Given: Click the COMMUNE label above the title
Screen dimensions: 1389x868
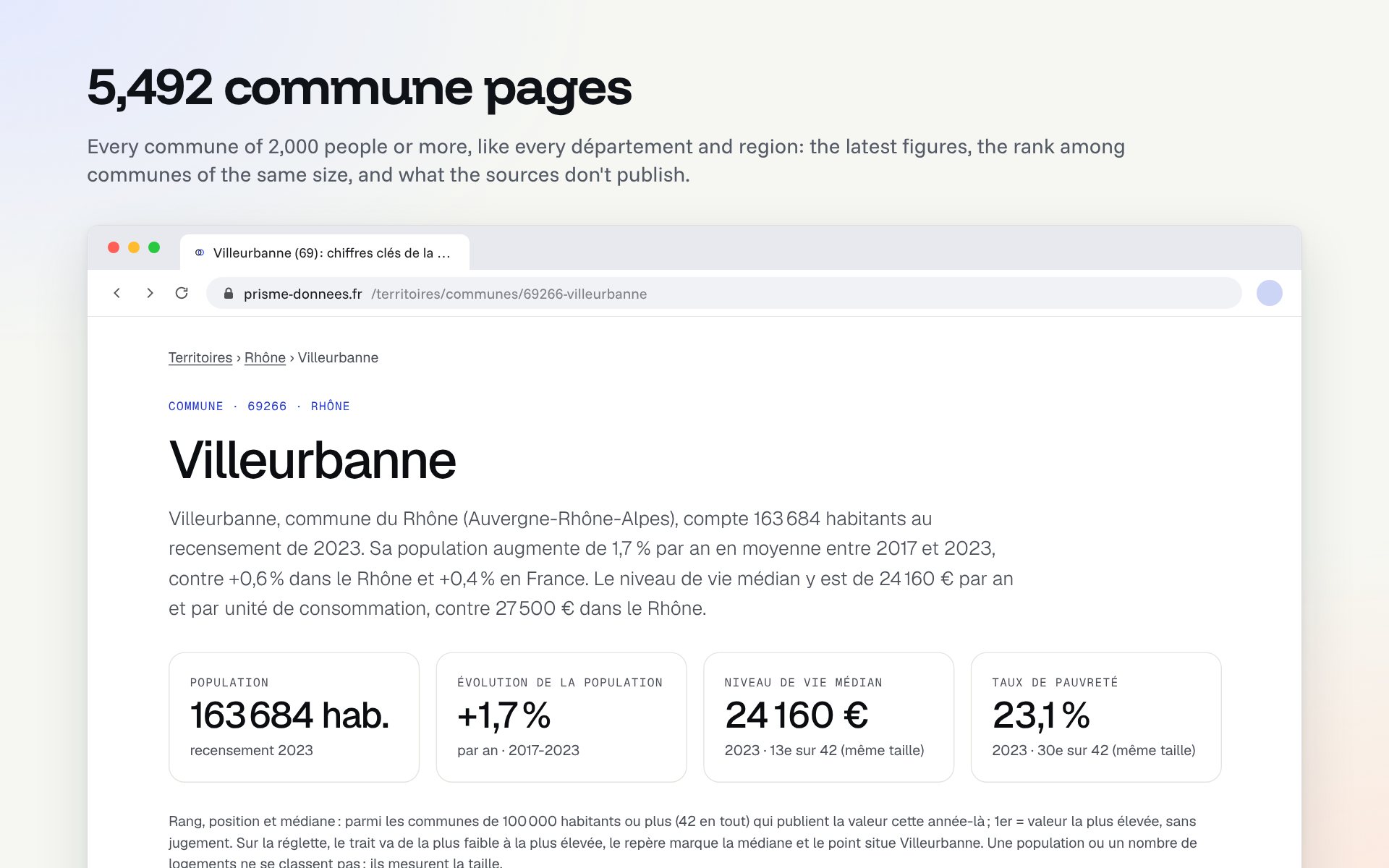Looking at the screenshot, I should [x=196, y=407].
